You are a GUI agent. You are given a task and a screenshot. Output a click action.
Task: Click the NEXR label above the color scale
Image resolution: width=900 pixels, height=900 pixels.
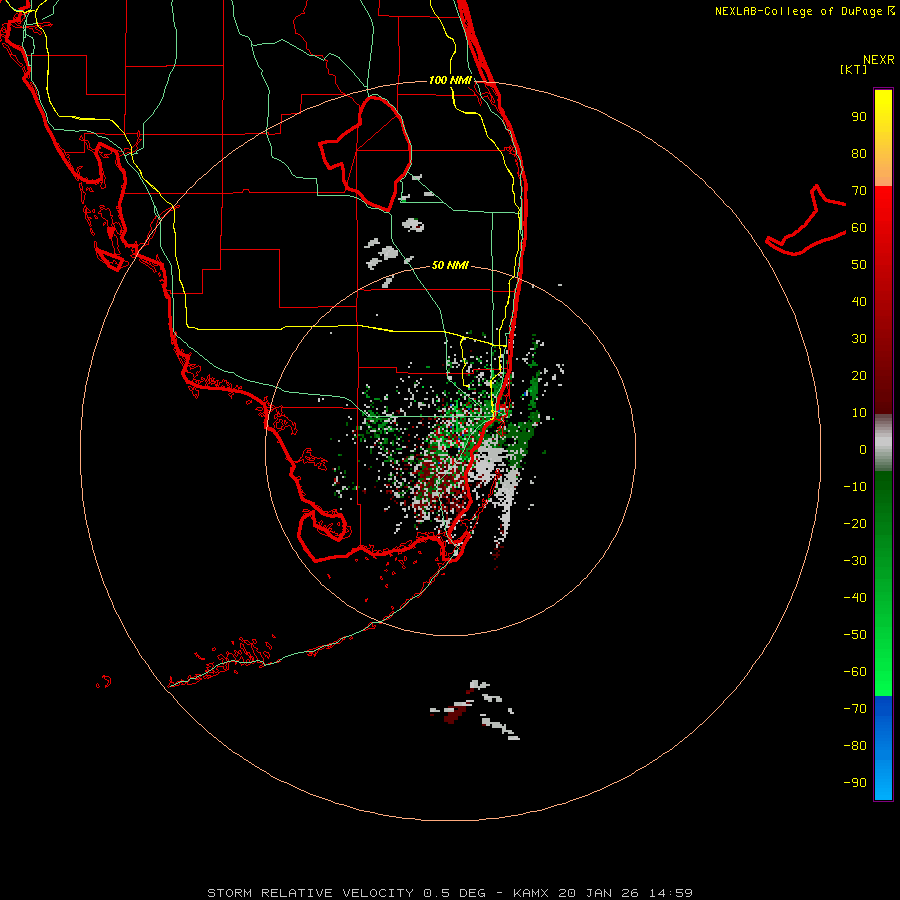point(879,60)
